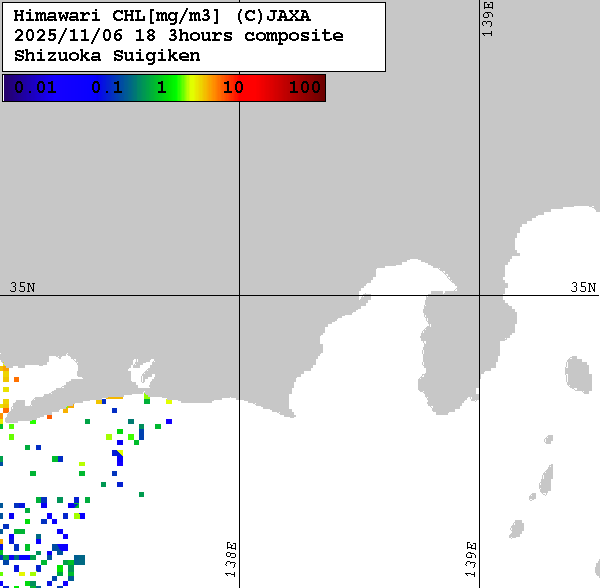The height and width of the screenshot is (588, 600).
Task: Click the 139E label at the bottom
Action: coord(471,560)
